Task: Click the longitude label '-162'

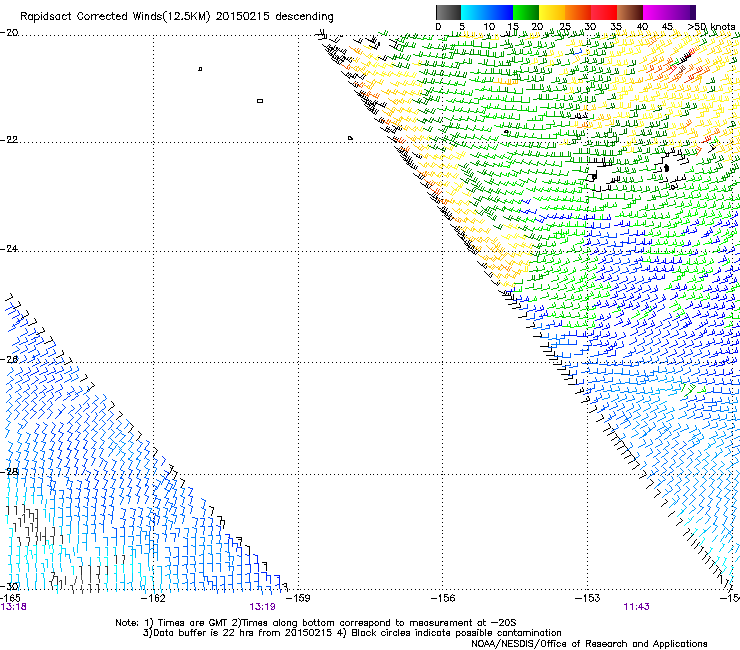Action: (153, 598)
